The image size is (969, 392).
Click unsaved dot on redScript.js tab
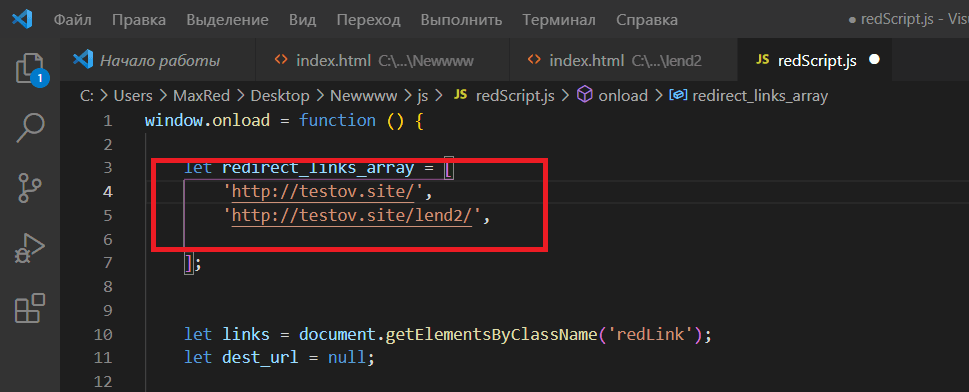coord(874,60)
